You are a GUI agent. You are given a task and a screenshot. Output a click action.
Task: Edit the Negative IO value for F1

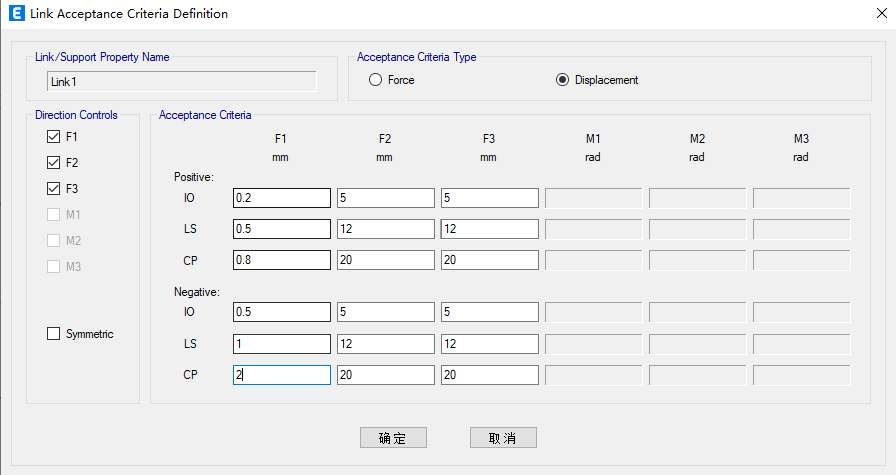coord(282,312)
